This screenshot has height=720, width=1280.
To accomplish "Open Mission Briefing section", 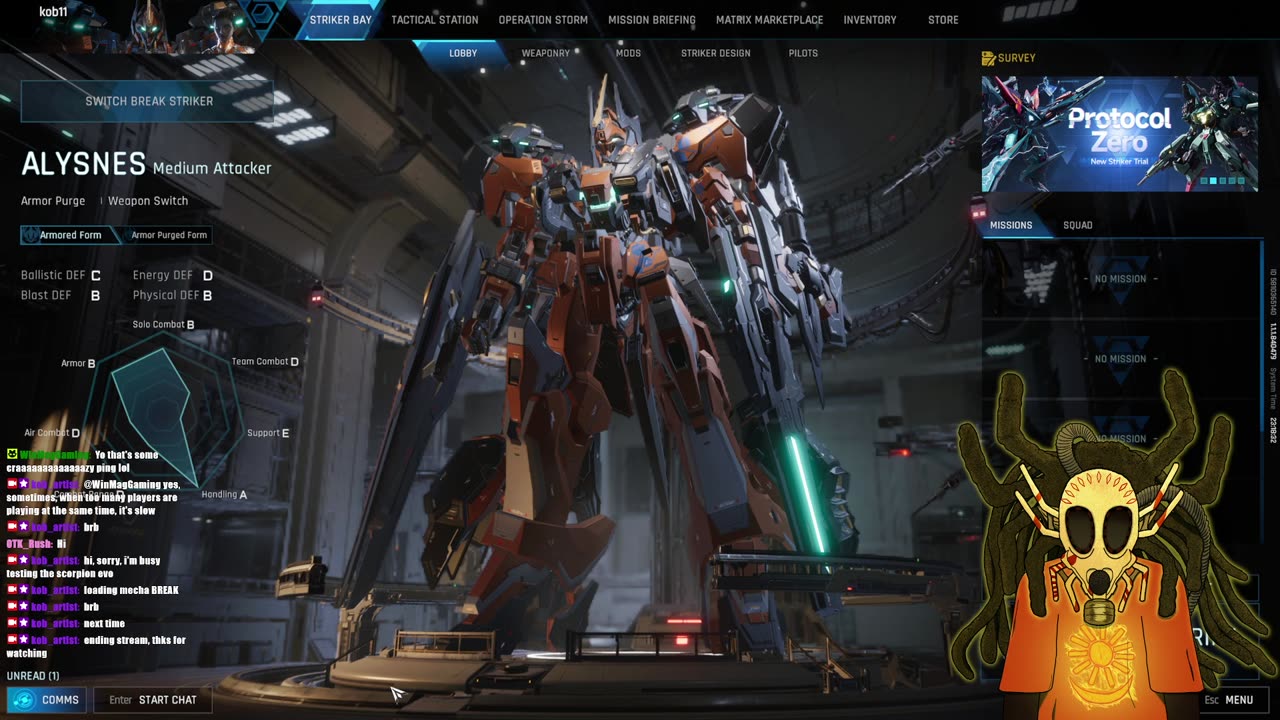I will pyautogui.click(x=652, y=20).
